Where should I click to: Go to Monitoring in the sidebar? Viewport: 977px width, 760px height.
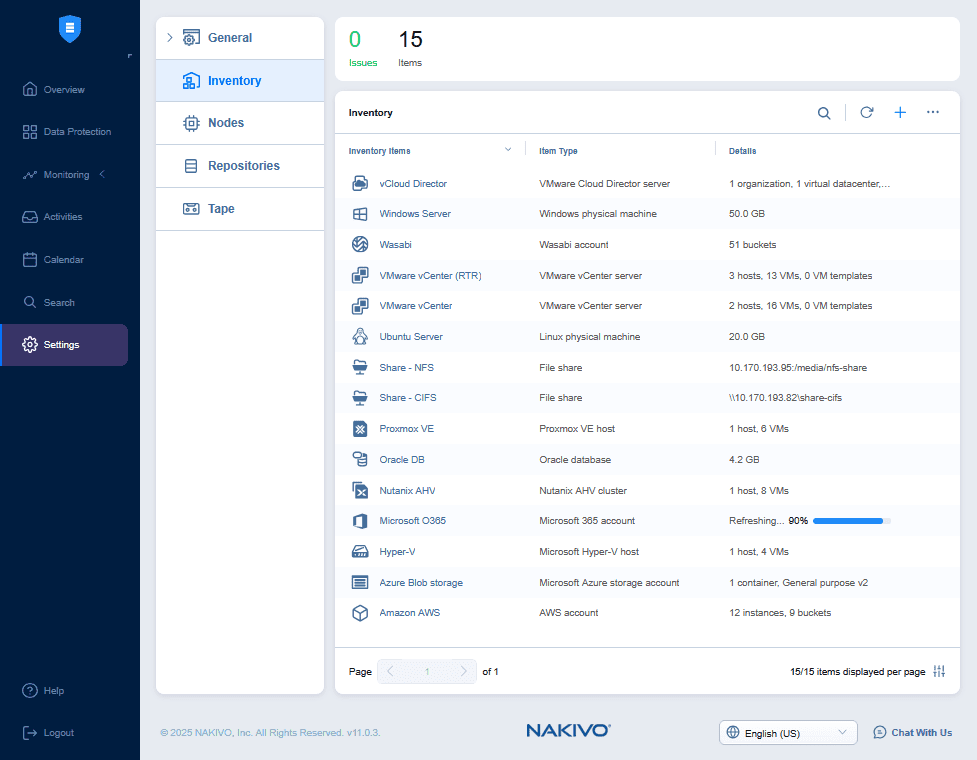click(66, 174)
